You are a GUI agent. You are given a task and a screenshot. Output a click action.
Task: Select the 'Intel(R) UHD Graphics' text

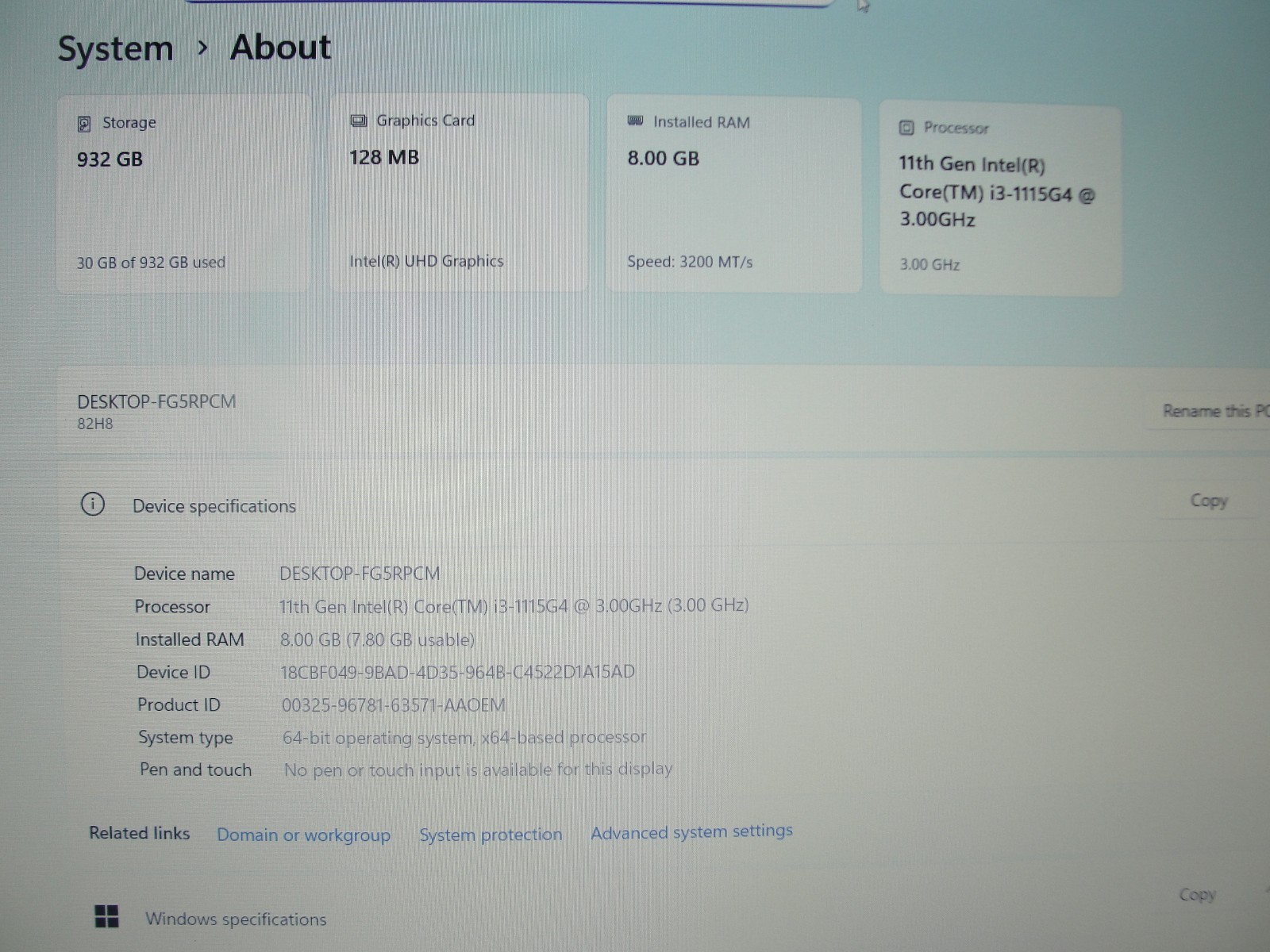pyautogui.click(x=427, y=261)
